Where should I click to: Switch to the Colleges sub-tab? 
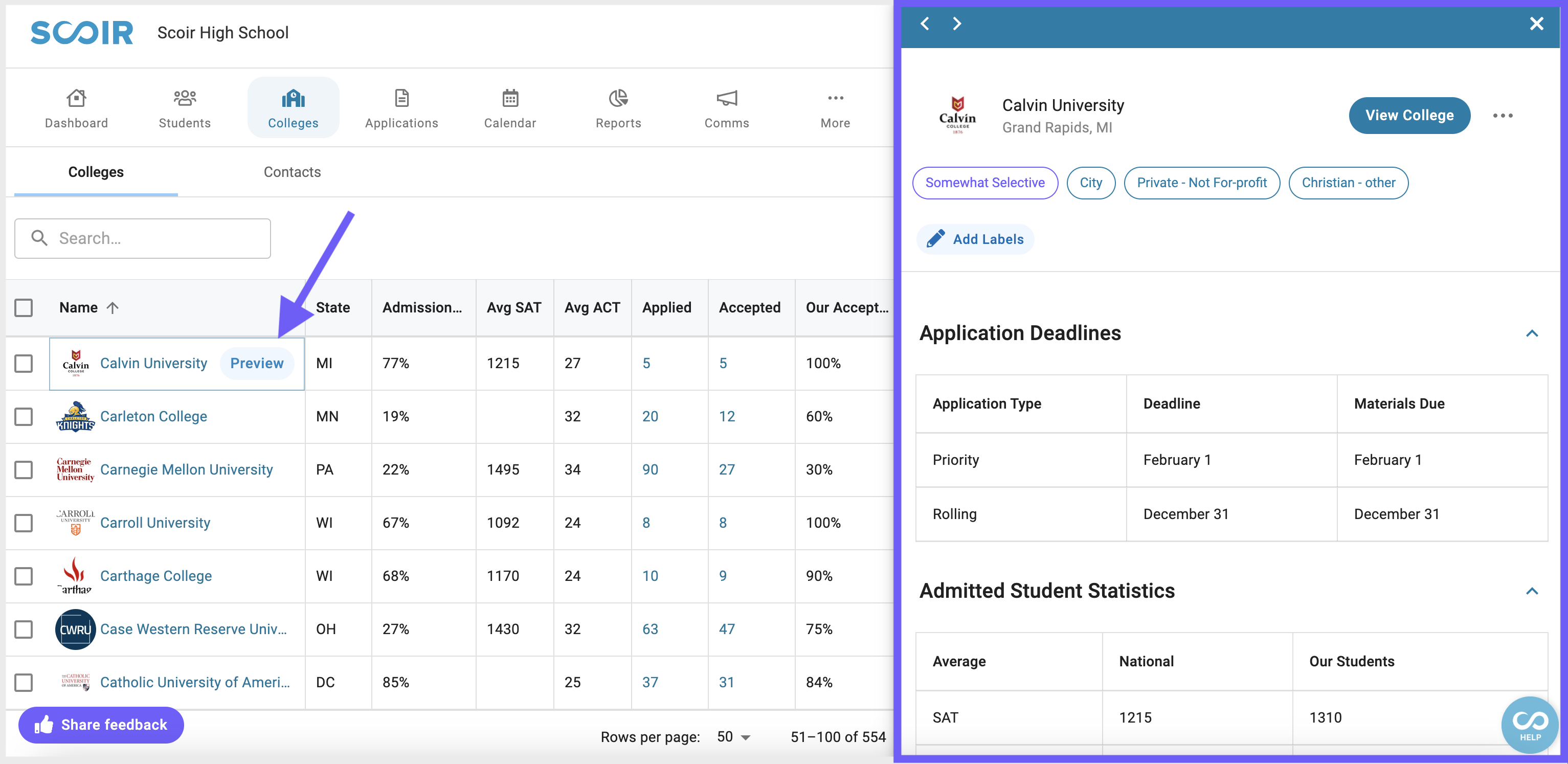[x=96, y=172]
